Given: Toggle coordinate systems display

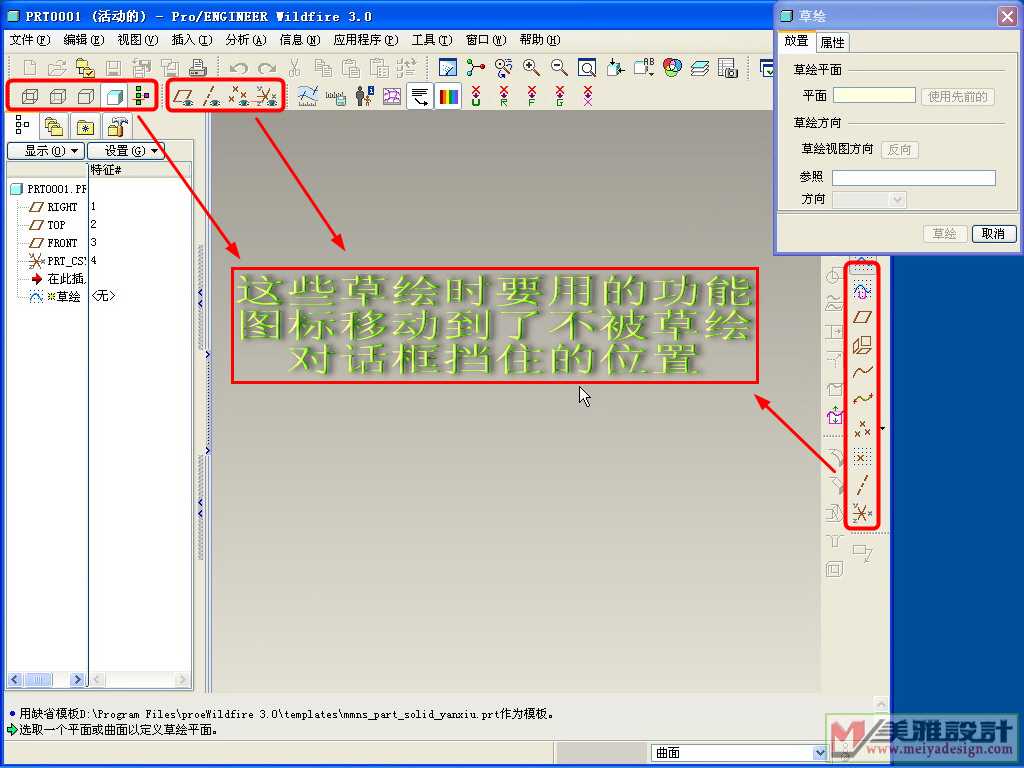Looking at the screenshot, I should (266, 97).
